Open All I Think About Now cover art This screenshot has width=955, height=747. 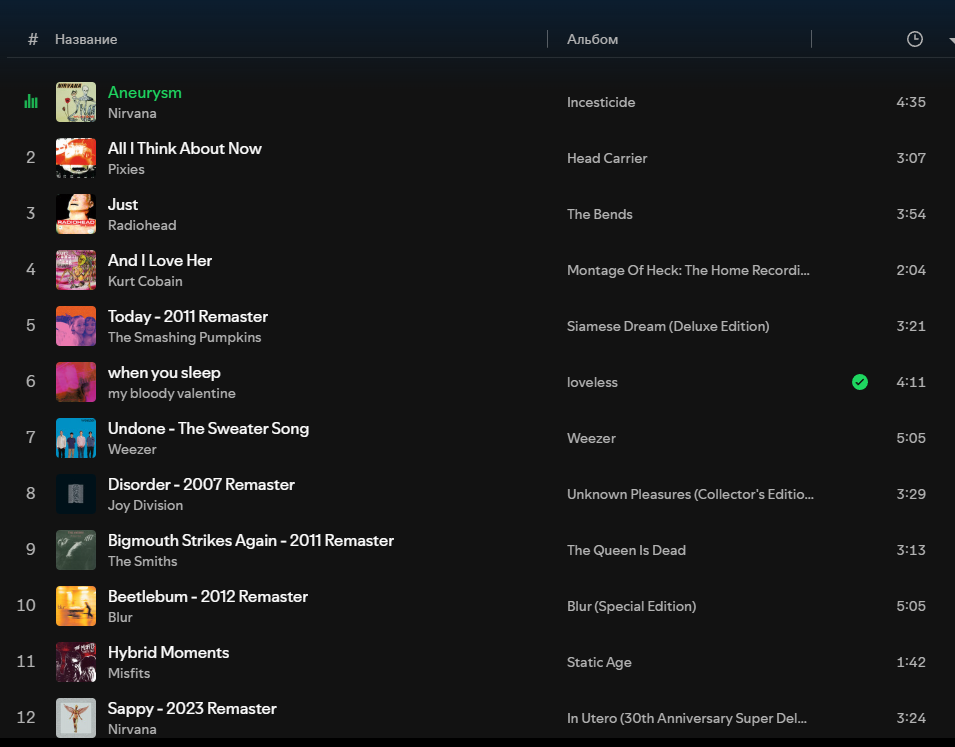76,158
